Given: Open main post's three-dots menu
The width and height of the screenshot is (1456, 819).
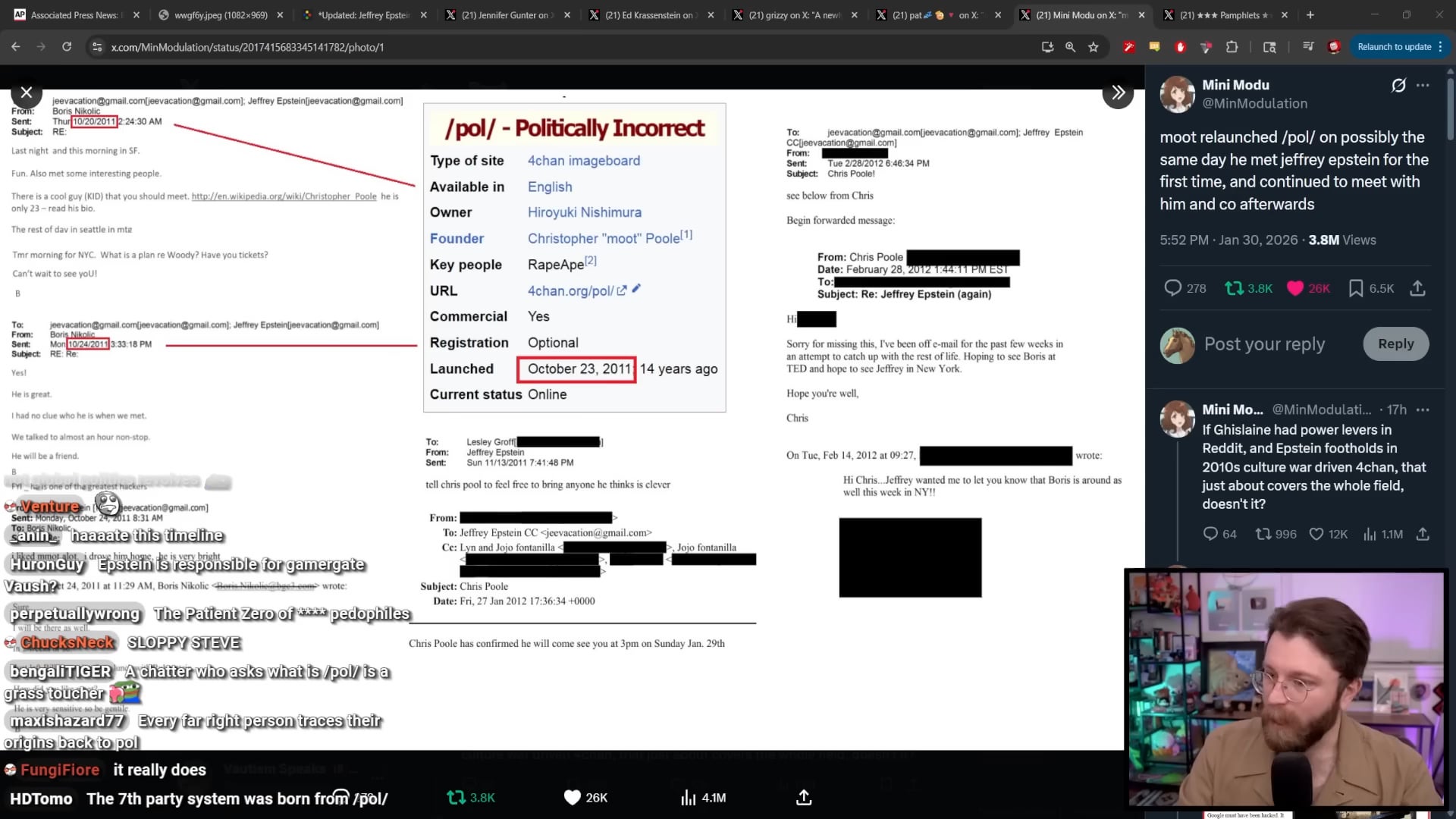Looking at the screenshot, I should click(1423, 85).
